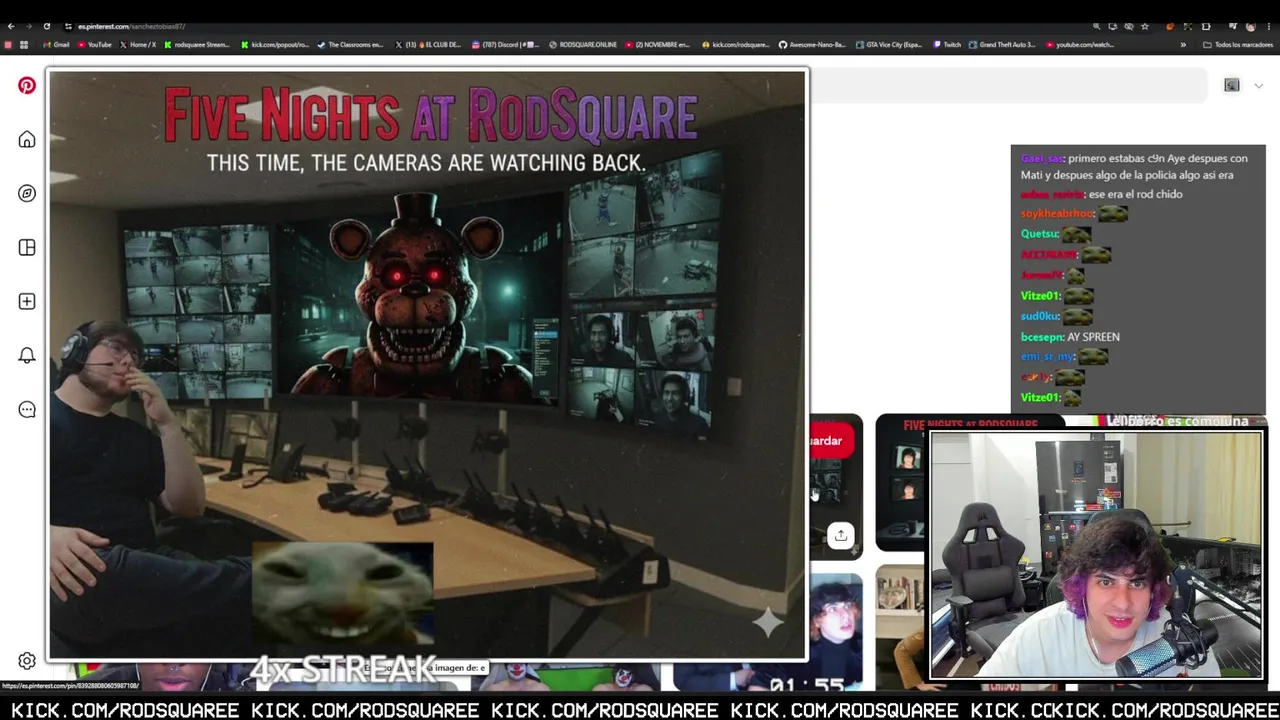This screenshot has height=720, width=1280.
Task: Expand hidden bookmarks overflow chevron
Action: tap(1183, 45)
